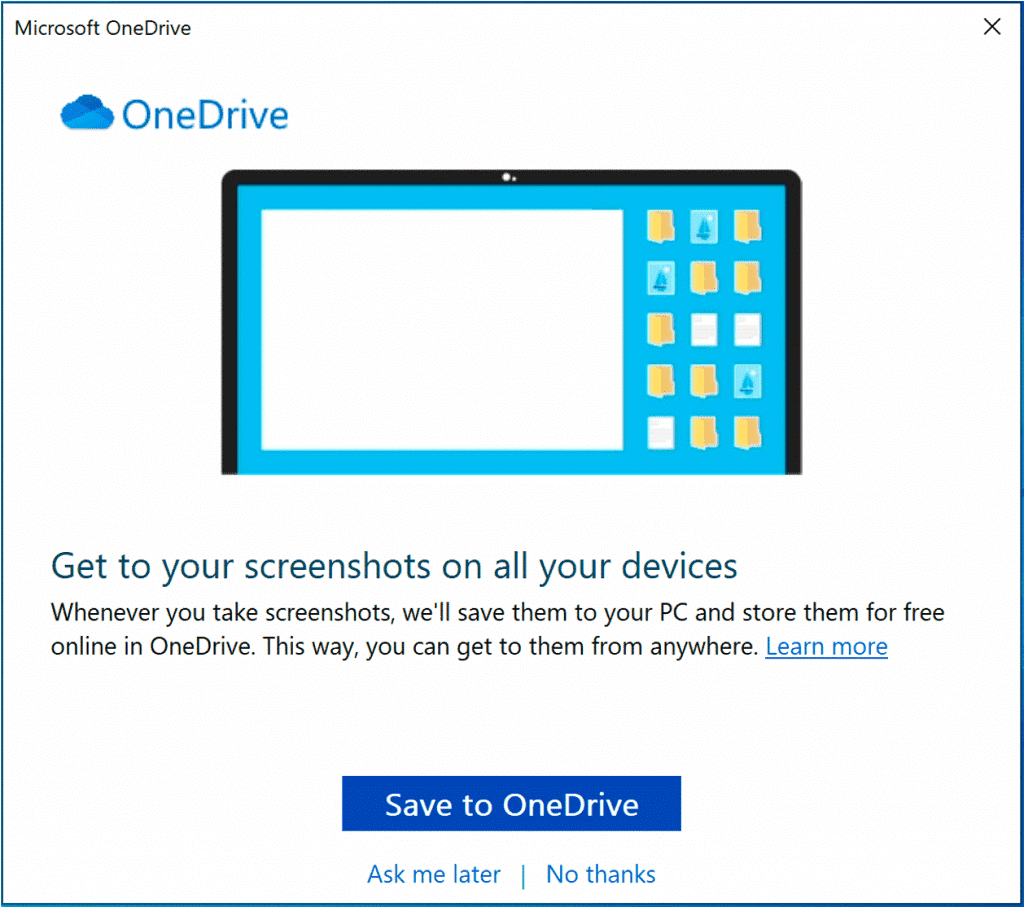Click the paragraph describing screenshot saving to PC
The image size is (1024, 907).
pos(498,629)
